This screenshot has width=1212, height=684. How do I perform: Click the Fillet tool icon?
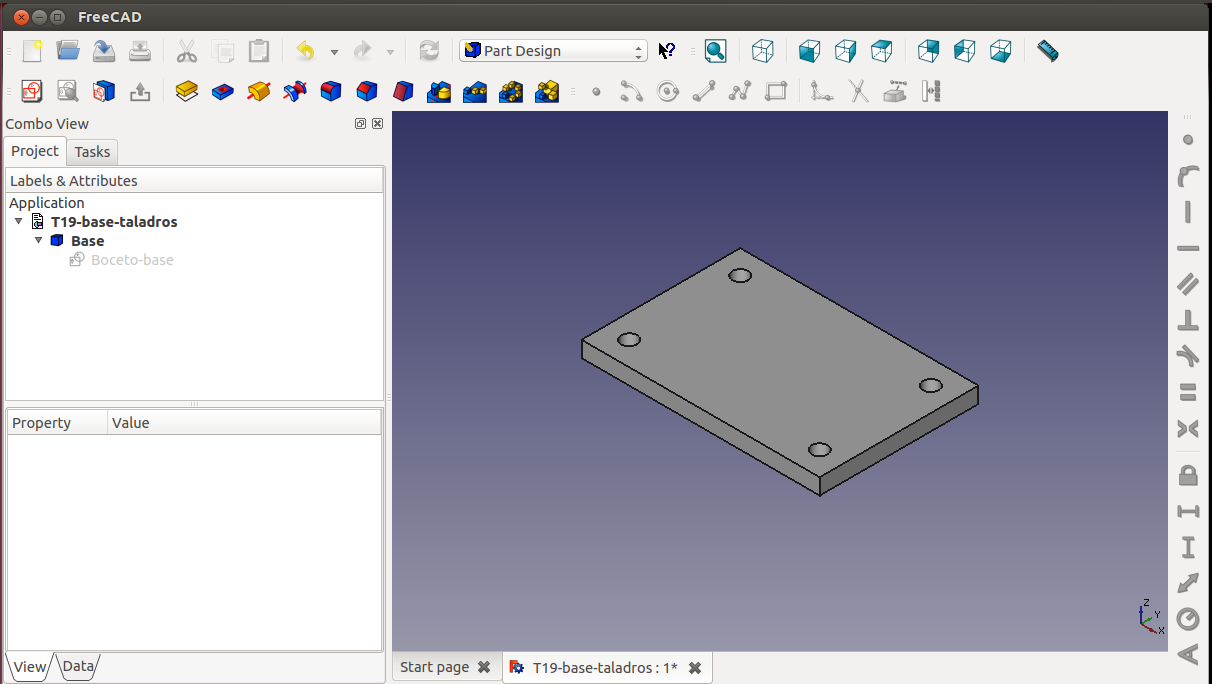coord(331,92)
